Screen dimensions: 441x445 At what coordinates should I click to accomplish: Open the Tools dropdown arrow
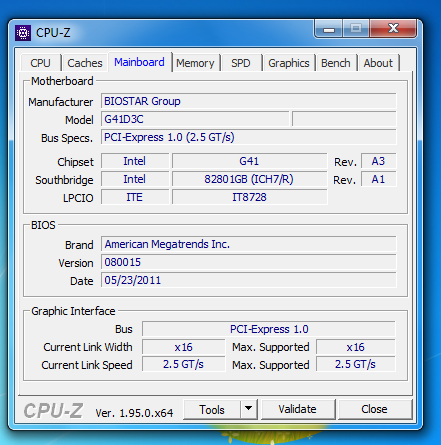coord(248,409)
